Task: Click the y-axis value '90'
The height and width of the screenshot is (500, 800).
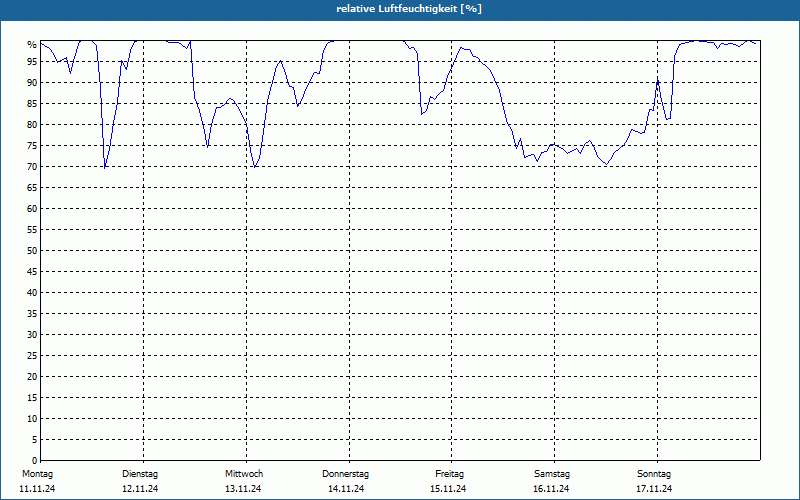Action: pos(32,83)
